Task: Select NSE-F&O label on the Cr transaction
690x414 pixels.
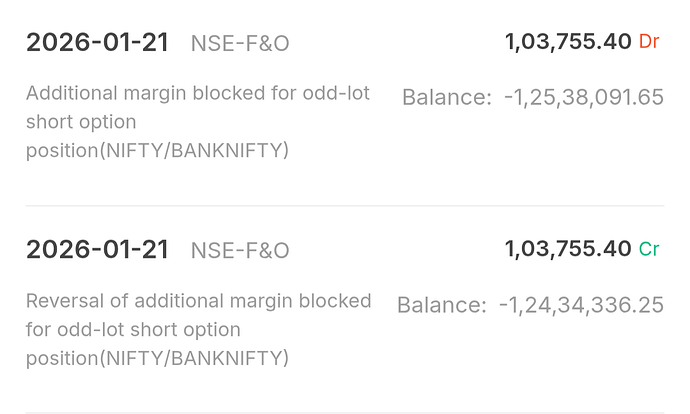Action: [x=240, y=250]
